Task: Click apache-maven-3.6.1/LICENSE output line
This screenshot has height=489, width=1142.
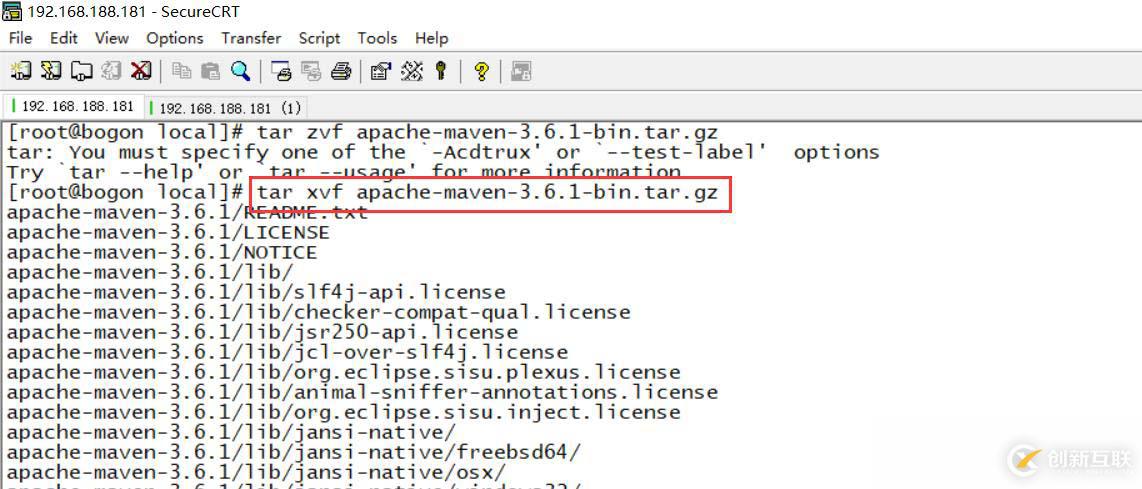Action: 168,232
